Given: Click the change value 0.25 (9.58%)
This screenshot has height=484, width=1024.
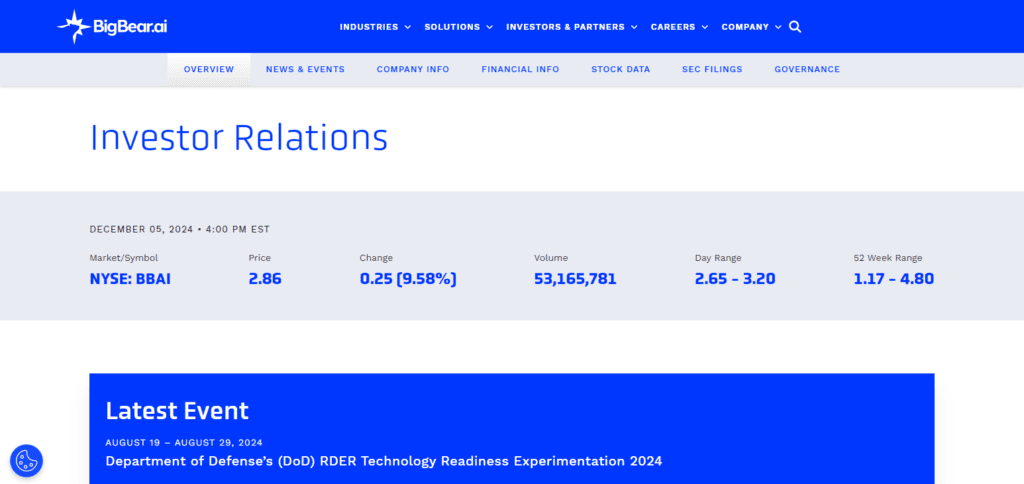Looking at the screenshot, I should (x=408, y=279).
